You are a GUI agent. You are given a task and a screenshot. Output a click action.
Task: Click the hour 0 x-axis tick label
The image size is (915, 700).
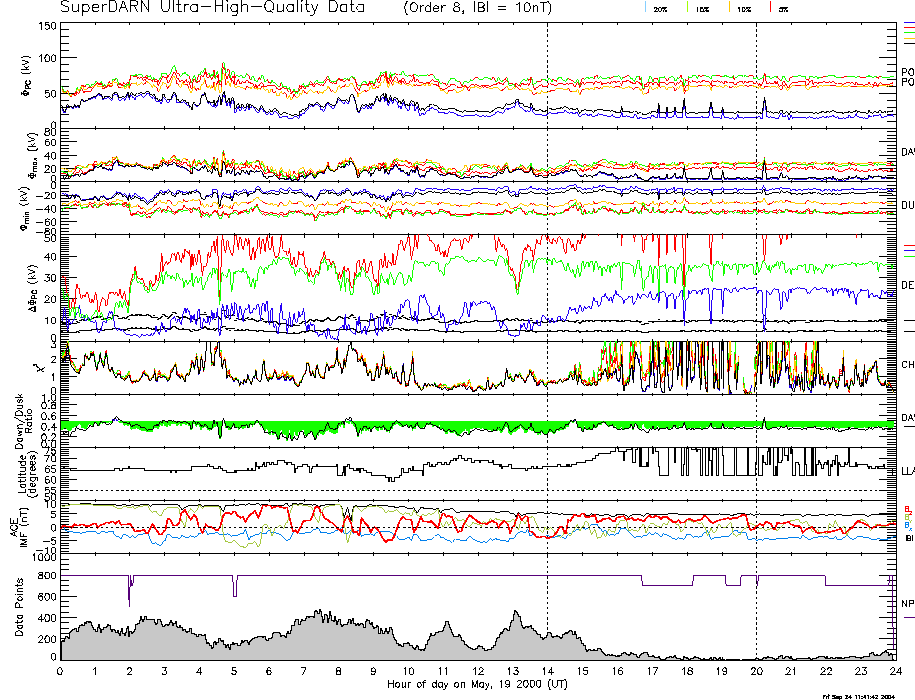coord(61,672)
